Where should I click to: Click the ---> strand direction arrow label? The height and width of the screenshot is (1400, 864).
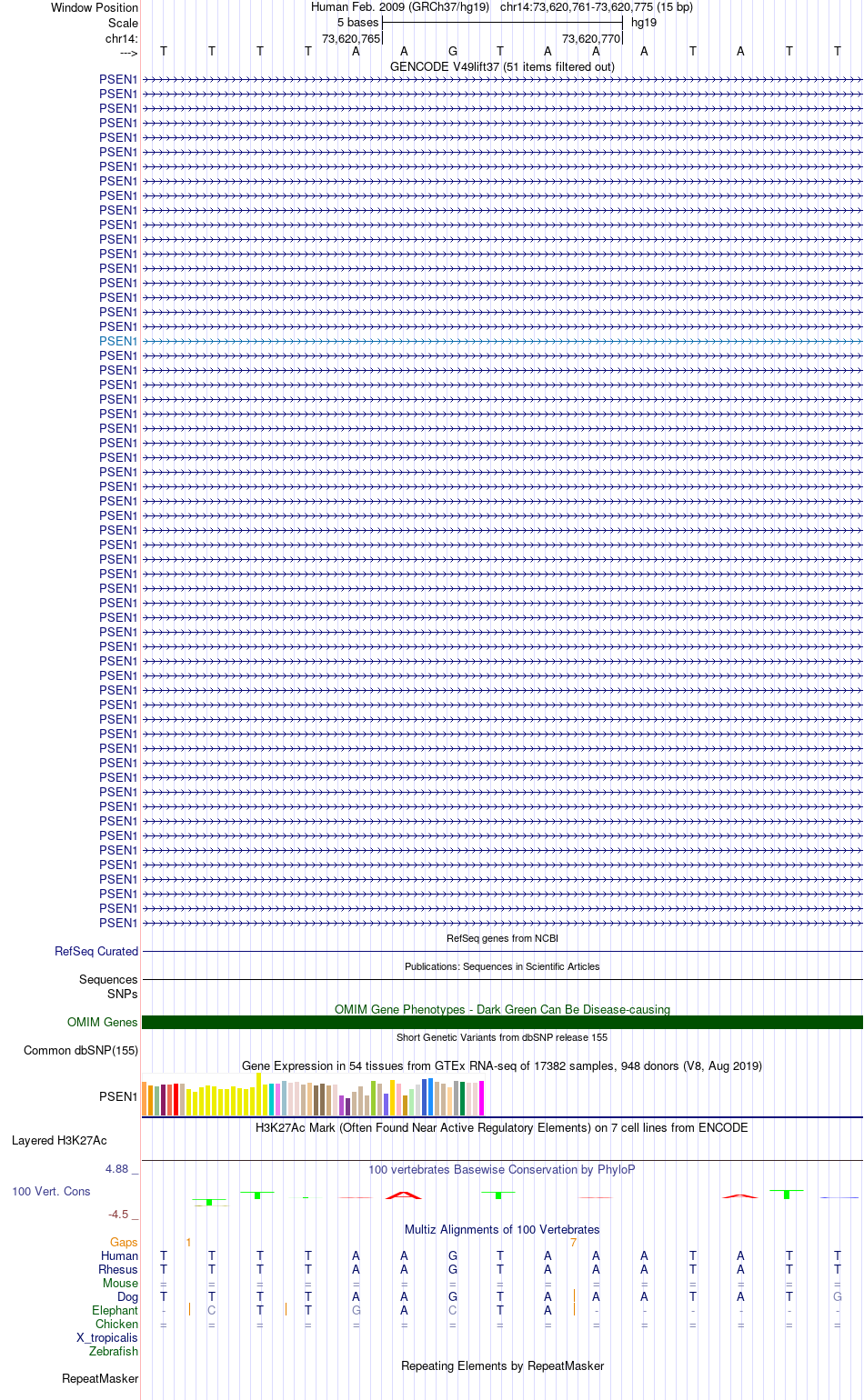pyautogui.click(x=128, y=53)
